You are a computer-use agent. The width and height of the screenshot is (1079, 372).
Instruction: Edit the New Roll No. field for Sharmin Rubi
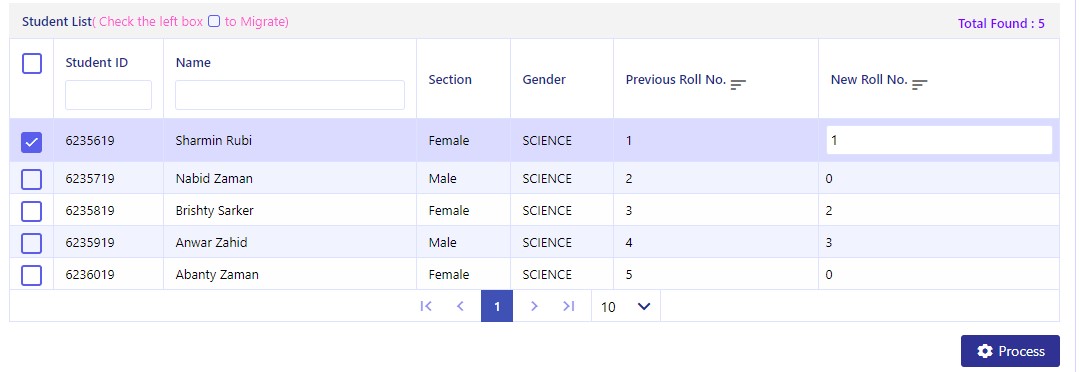point(939,140)
